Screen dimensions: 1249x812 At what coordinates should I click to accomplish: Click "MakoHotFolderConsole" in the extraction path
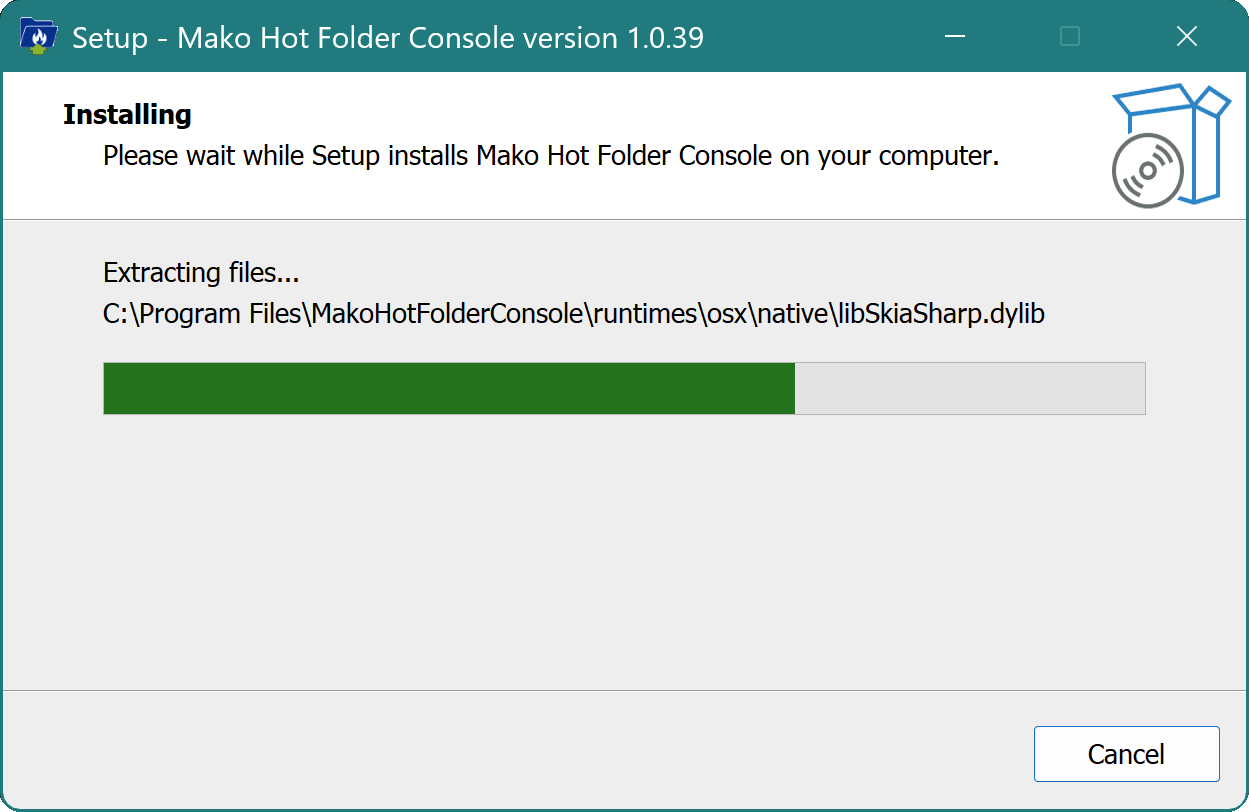click(x=446, y=314)
